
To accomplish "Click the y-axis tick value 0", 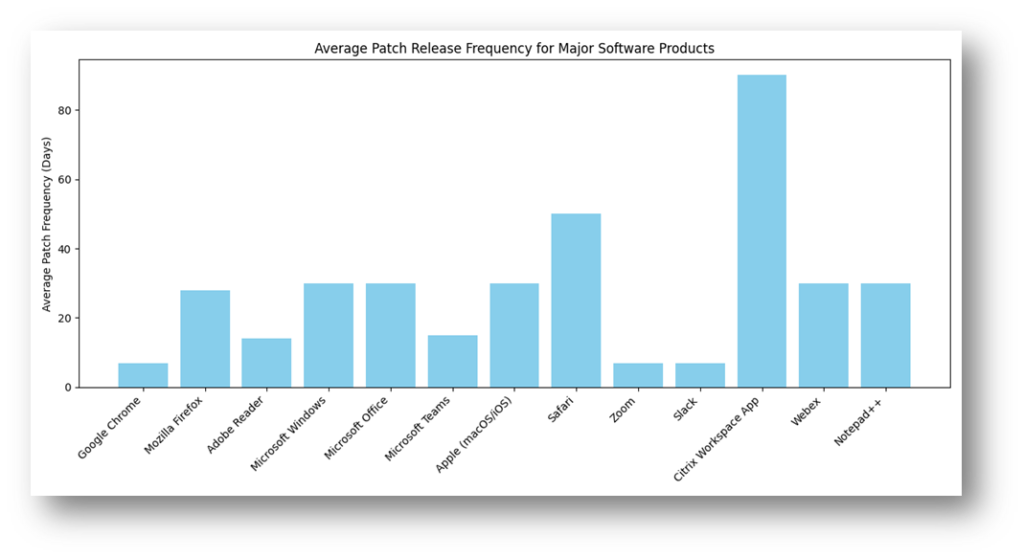I will click(x=68, y=387).
